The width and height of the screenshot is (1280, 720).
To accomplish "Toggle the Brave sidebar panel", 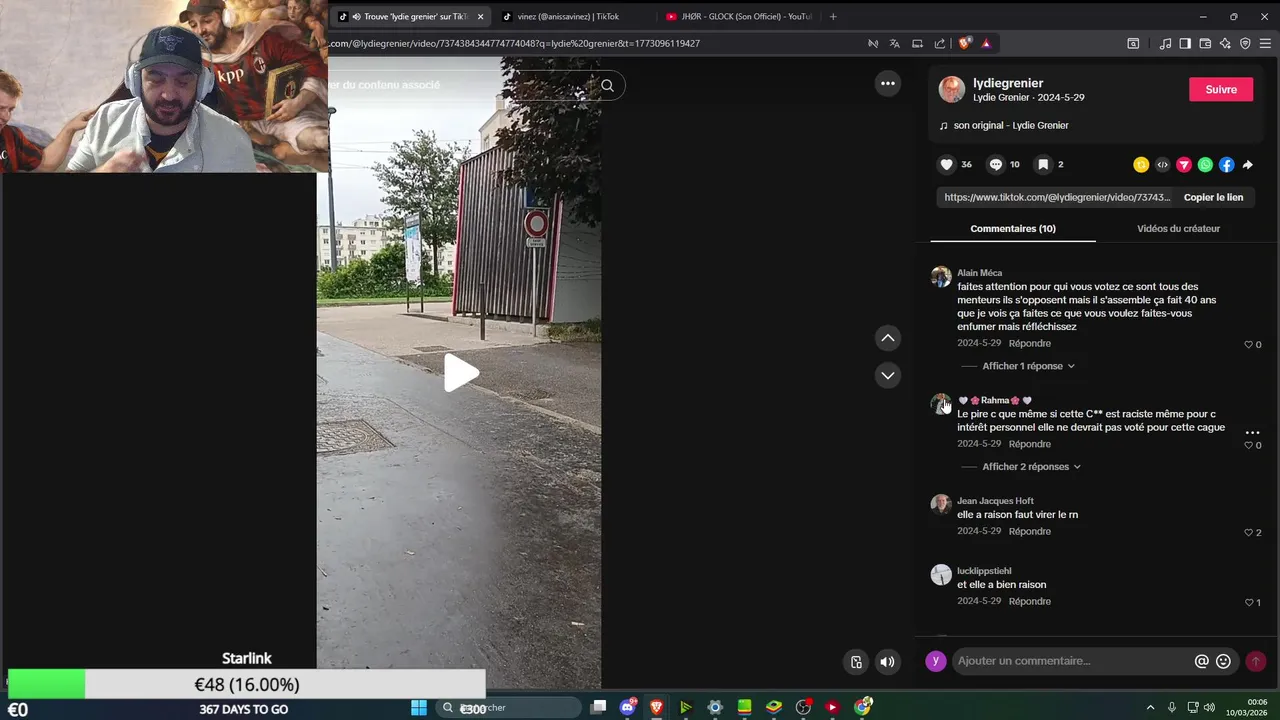I will (x=1185, y=43).
